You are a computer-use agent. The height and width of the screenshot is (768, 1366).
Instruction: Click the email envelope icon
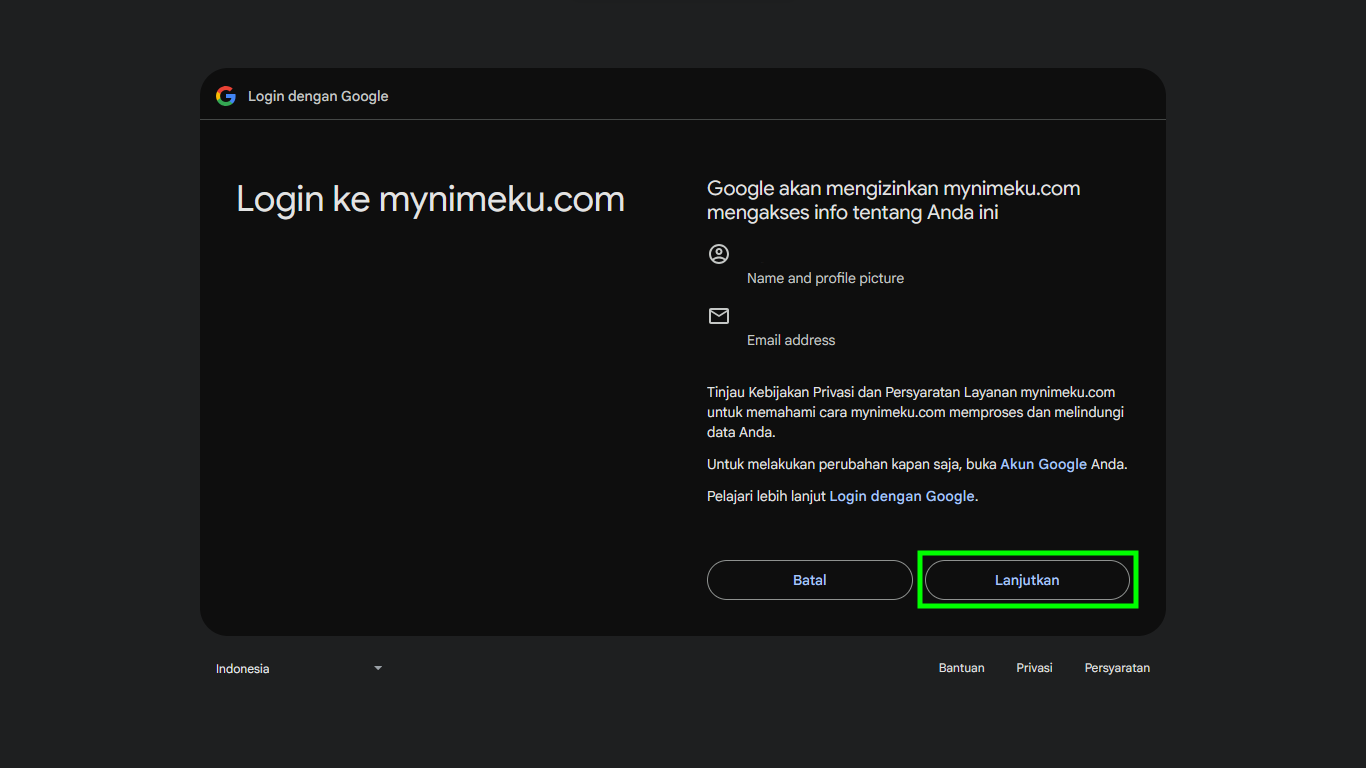[x=719, y=316]
